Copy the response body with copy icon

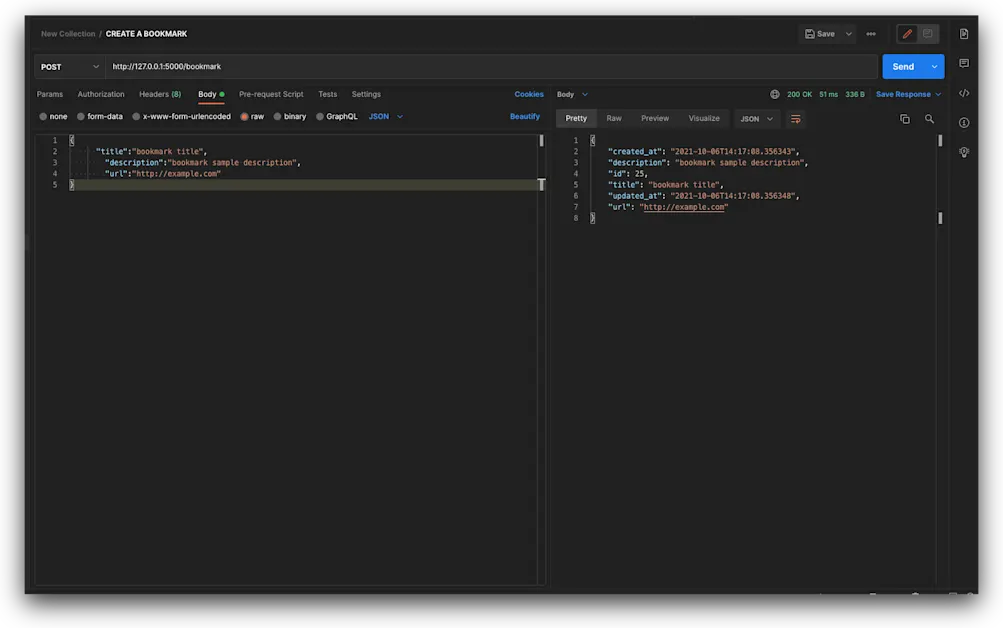point(904,119)
